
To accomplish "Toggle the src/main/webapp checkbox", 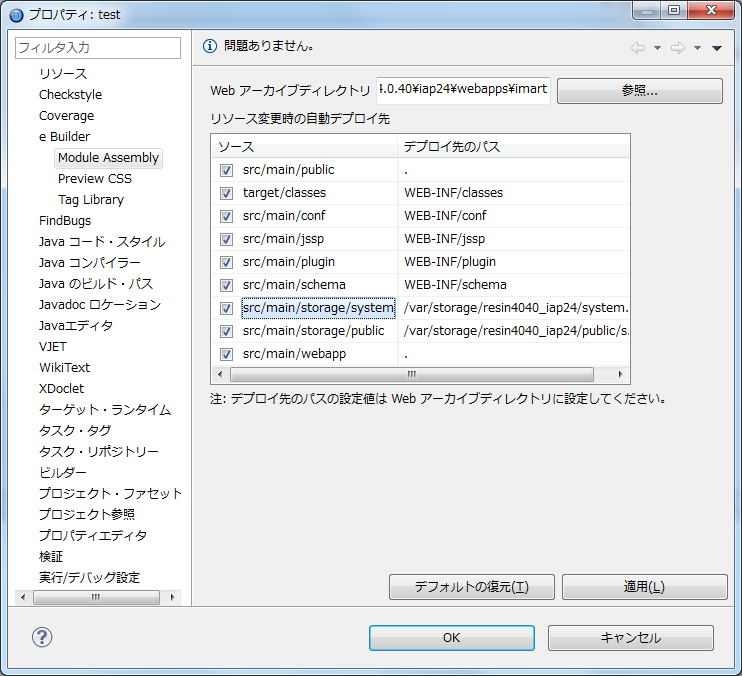I will 226,354.
